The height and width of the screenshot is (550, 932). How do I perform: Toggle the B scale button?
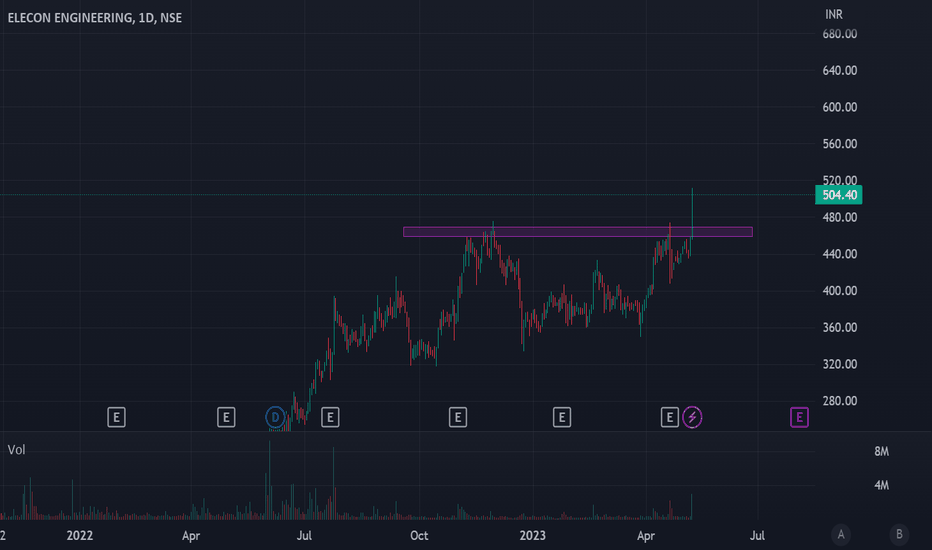click(899, 535)
